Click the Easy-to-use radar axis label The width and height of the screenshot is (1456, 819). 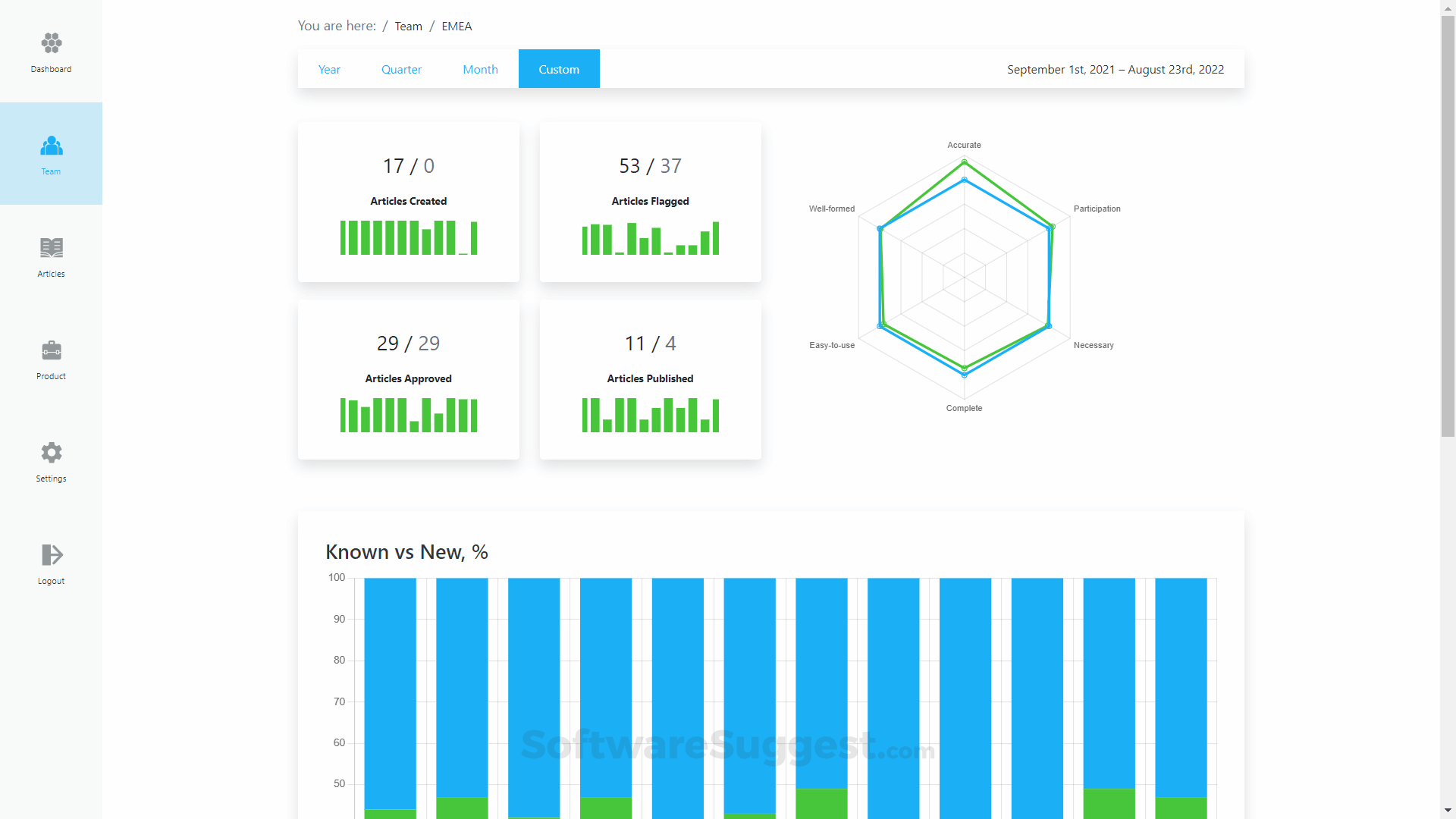[x=832, y=345]
